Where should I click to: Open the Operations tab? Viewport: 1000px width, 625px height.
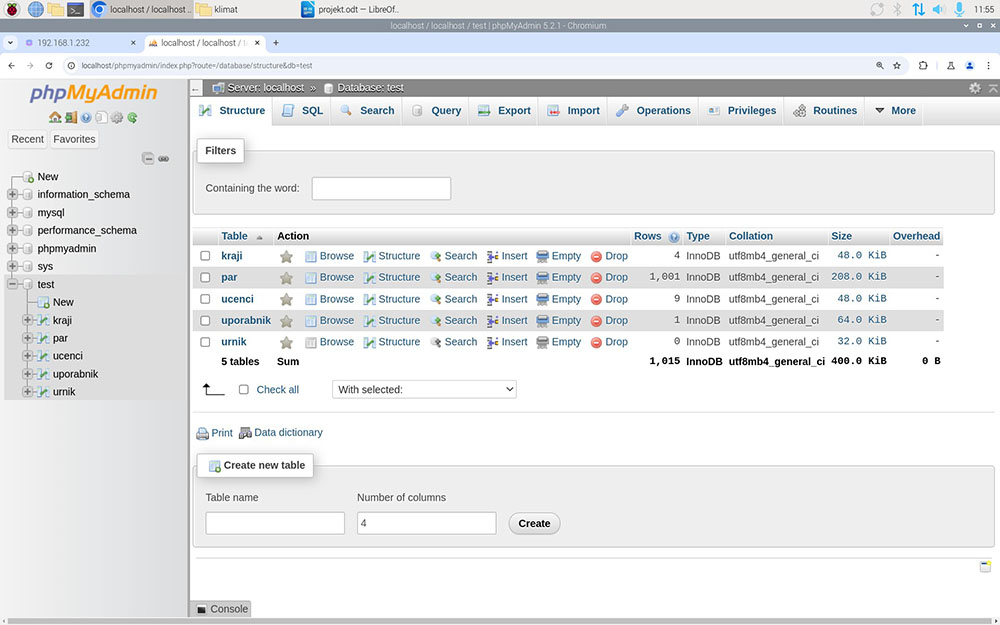pyautogui.click(x=653, y=110)
